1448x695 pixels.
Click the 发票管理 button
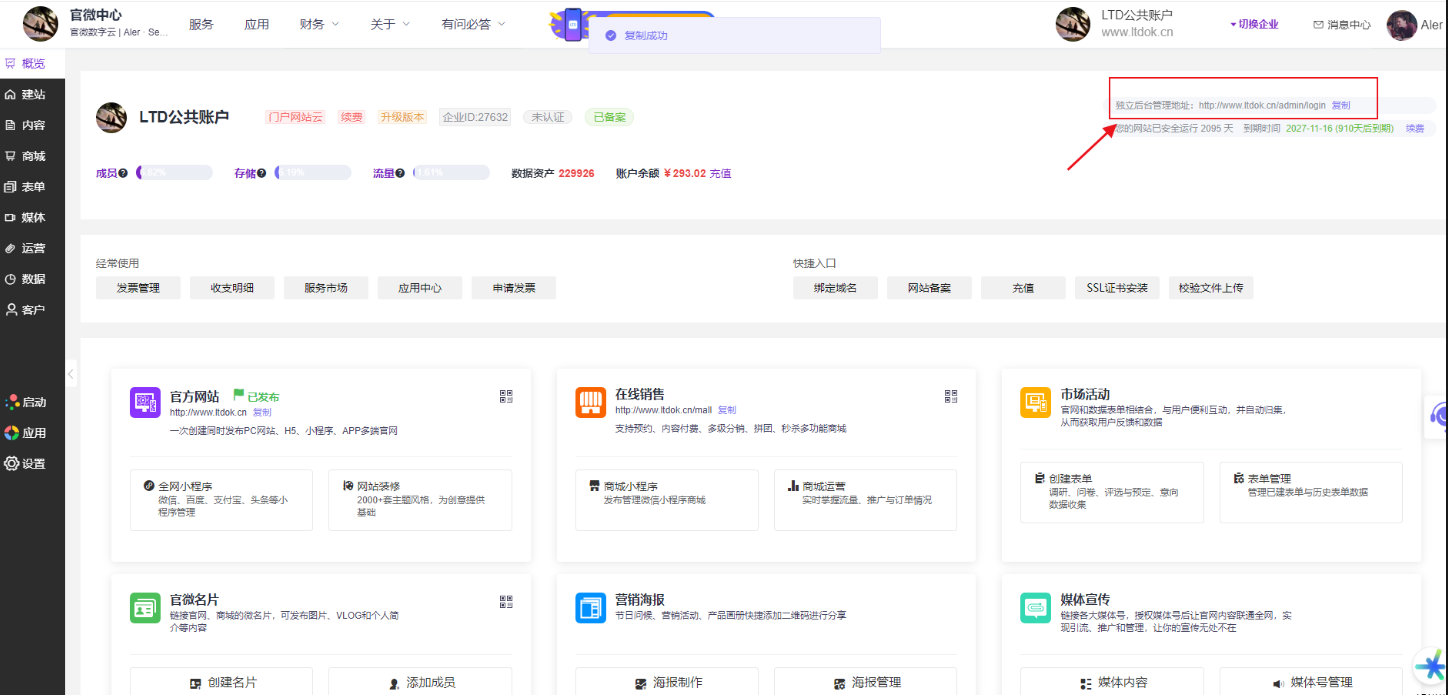click(137, 288)
